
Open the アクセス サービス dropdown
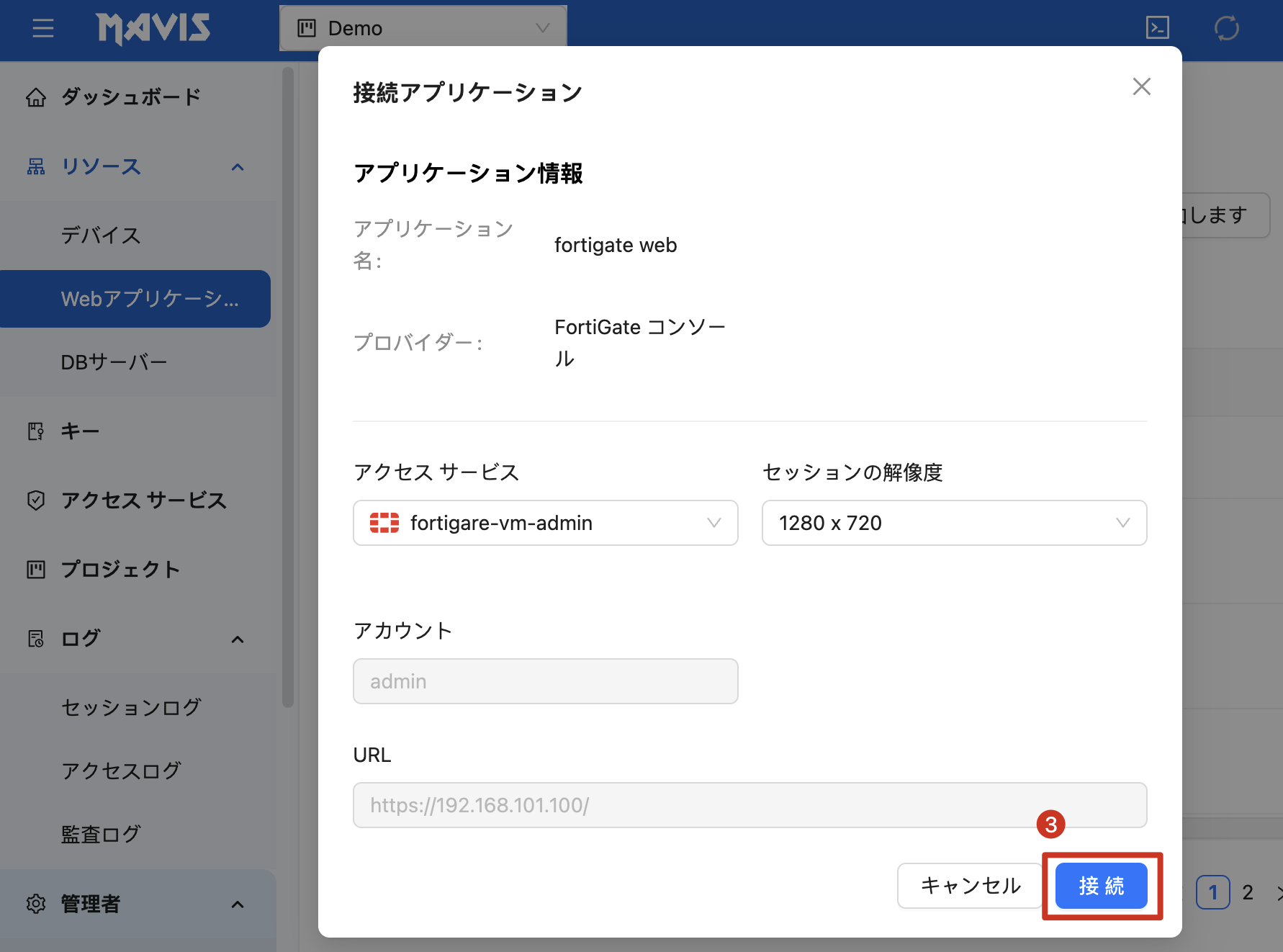(x=545, y=523)
